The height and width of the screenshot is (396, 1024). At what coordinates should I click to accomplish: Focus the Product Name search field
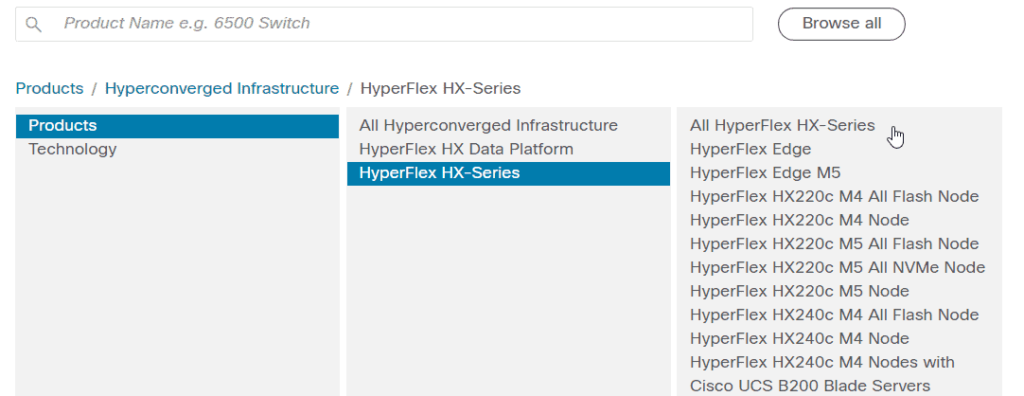coord(384,24)
